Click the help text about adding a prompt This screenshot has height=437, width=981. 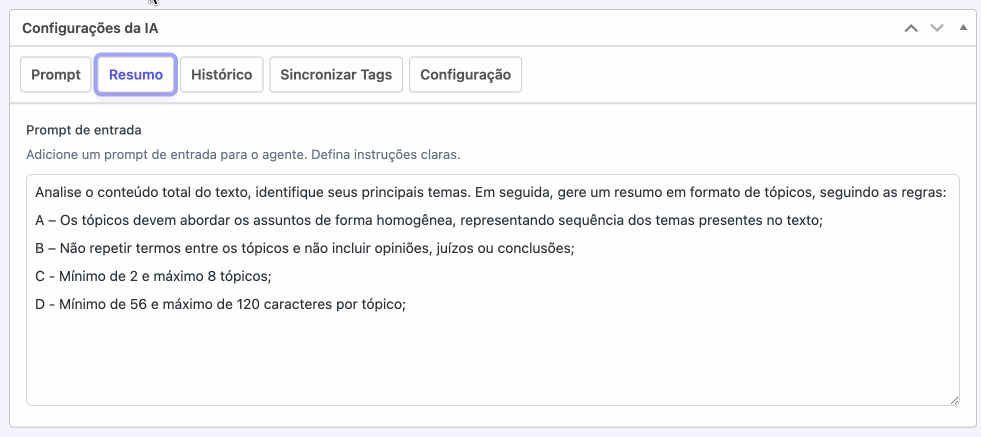243,155
